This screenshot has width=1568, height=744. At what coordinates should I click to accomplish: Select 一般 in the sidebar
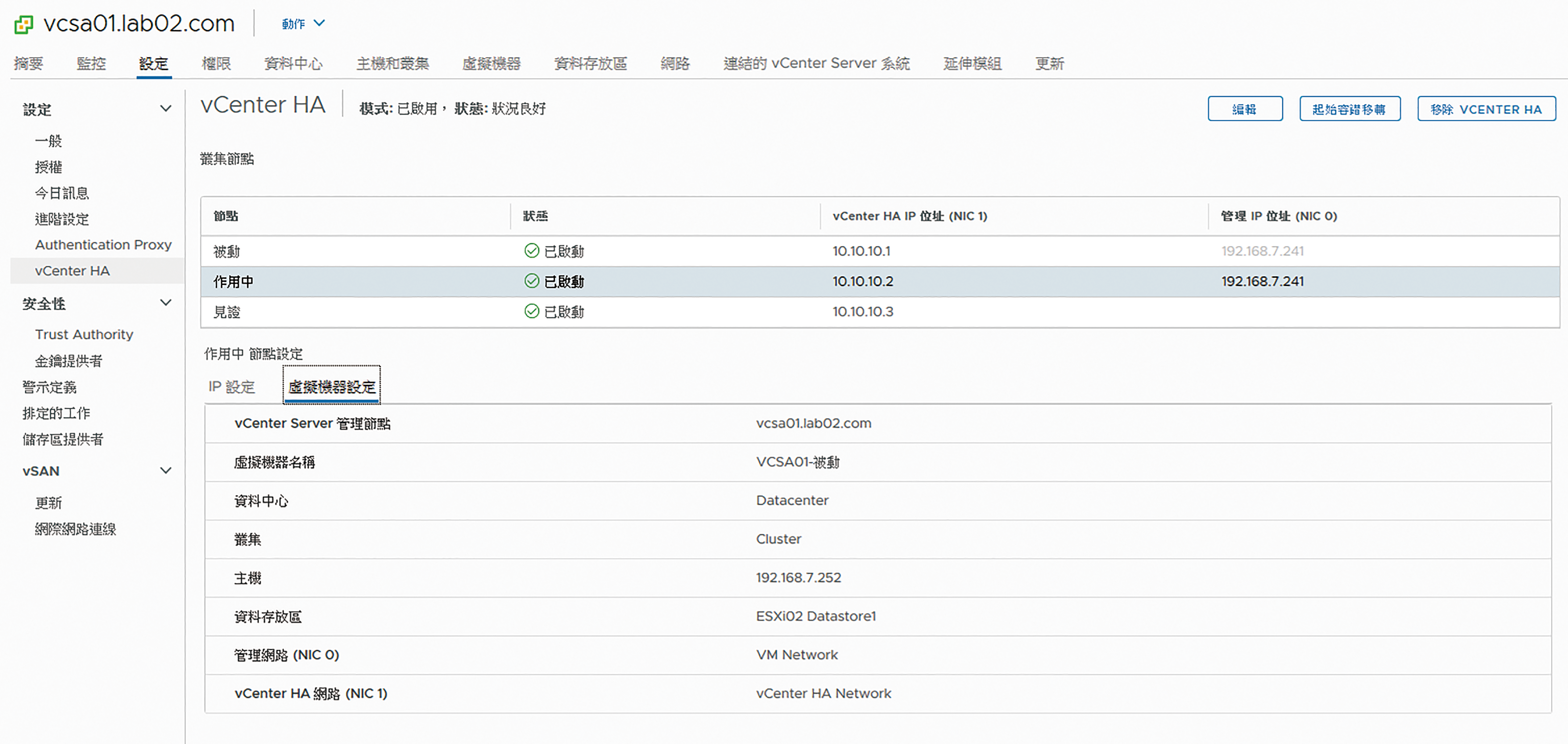coord(49,141)
